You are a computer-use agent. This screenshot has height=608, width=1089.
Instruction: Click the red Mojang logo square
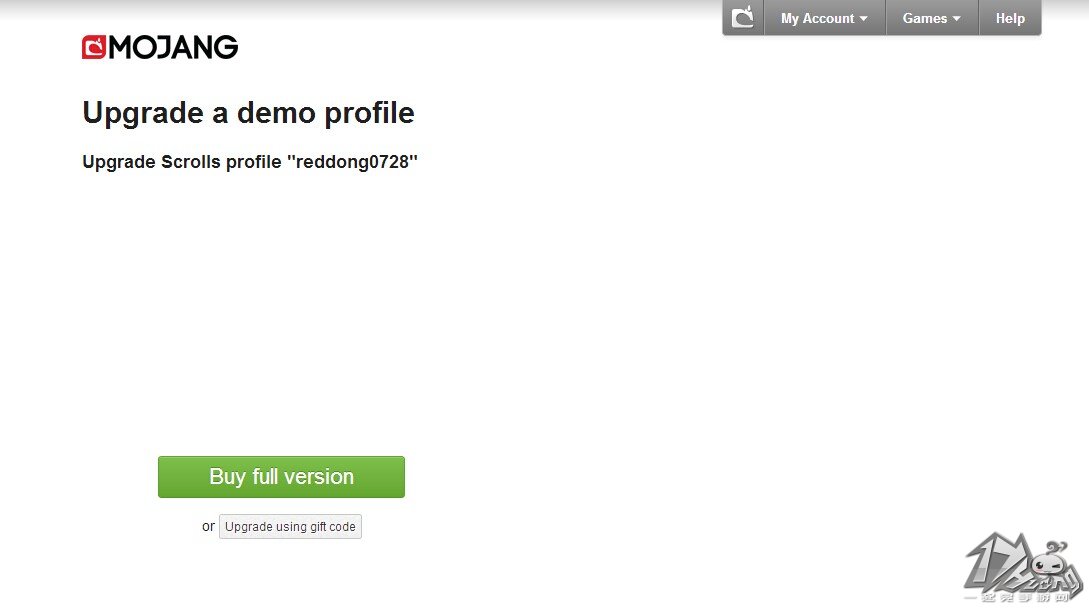[x=94, y=47]
